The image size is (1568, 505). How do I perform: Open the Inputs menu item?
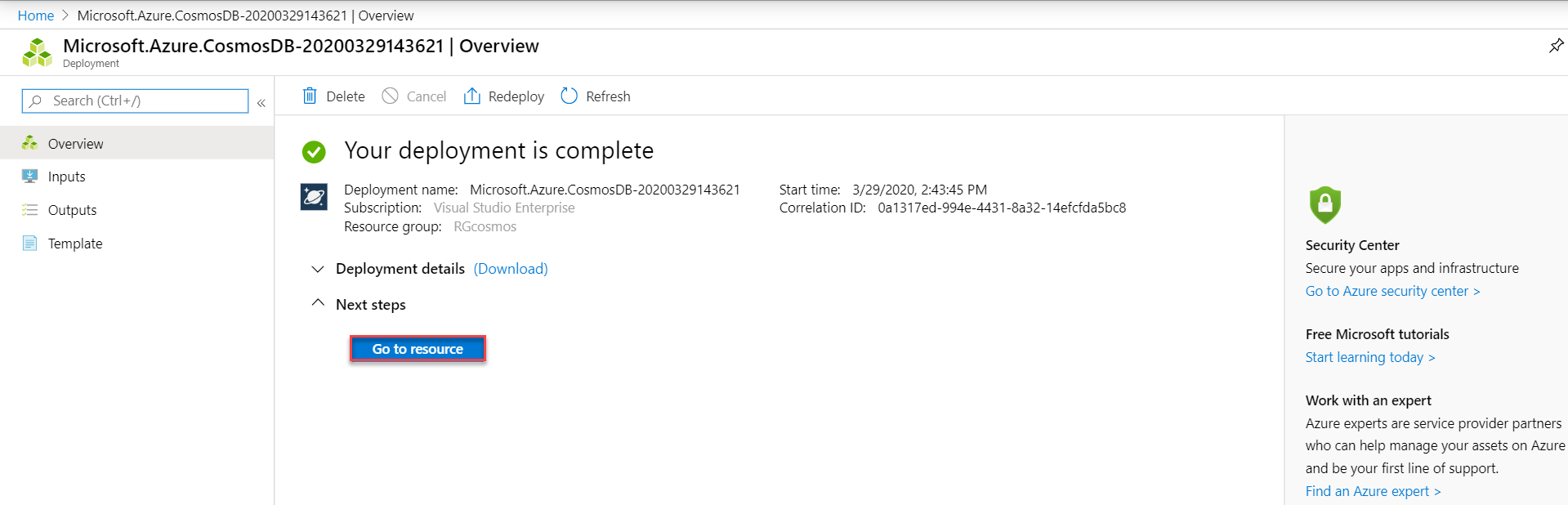66,177
